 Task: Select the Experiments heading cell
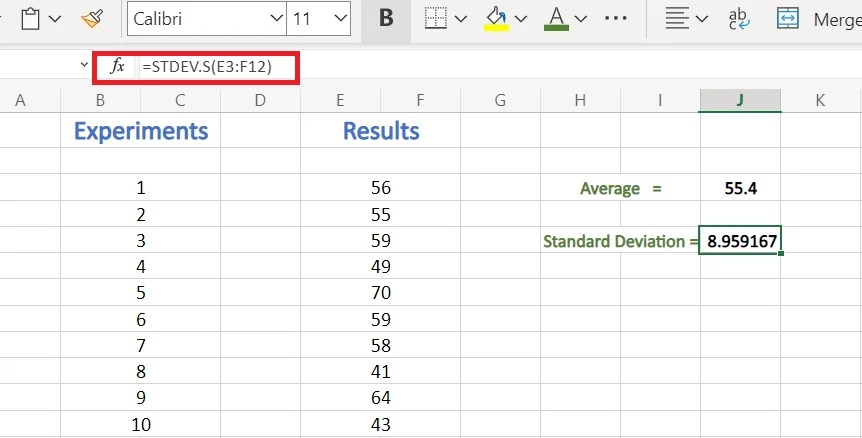(x=141, y=130)
